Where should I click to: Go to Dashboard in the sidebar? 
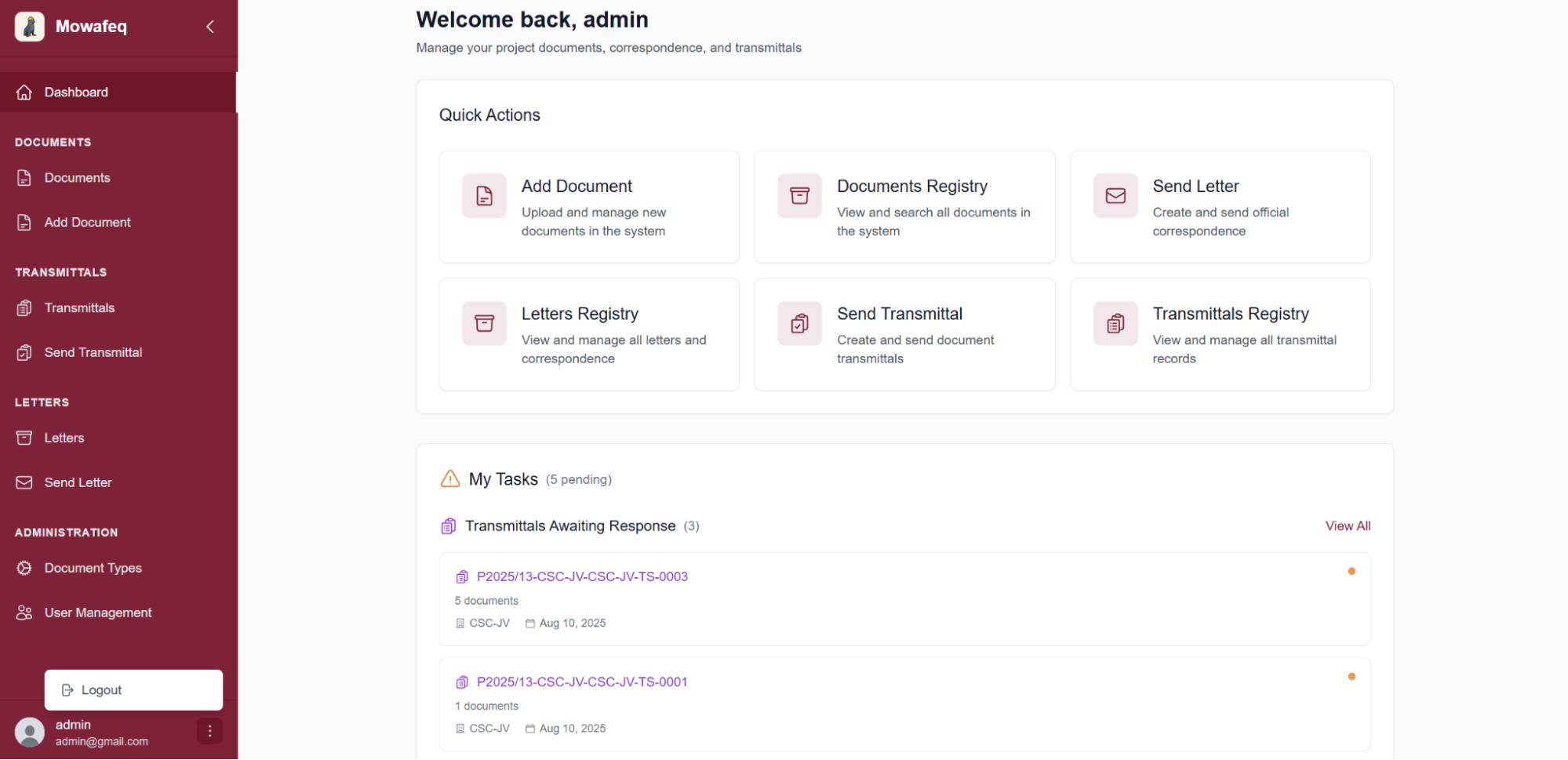click(x=76, y=93)
